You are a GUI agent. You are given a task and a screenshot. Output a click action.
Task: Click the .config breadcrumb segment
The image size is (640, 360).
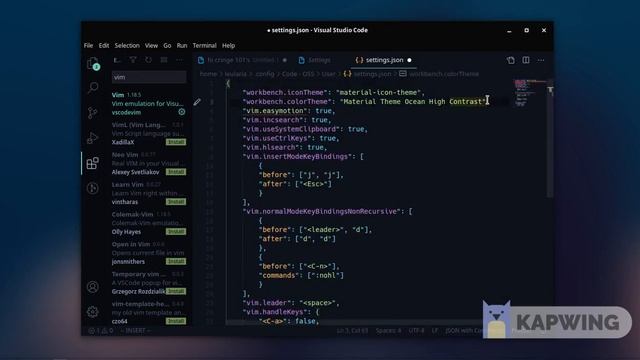(x=264, y=74)
